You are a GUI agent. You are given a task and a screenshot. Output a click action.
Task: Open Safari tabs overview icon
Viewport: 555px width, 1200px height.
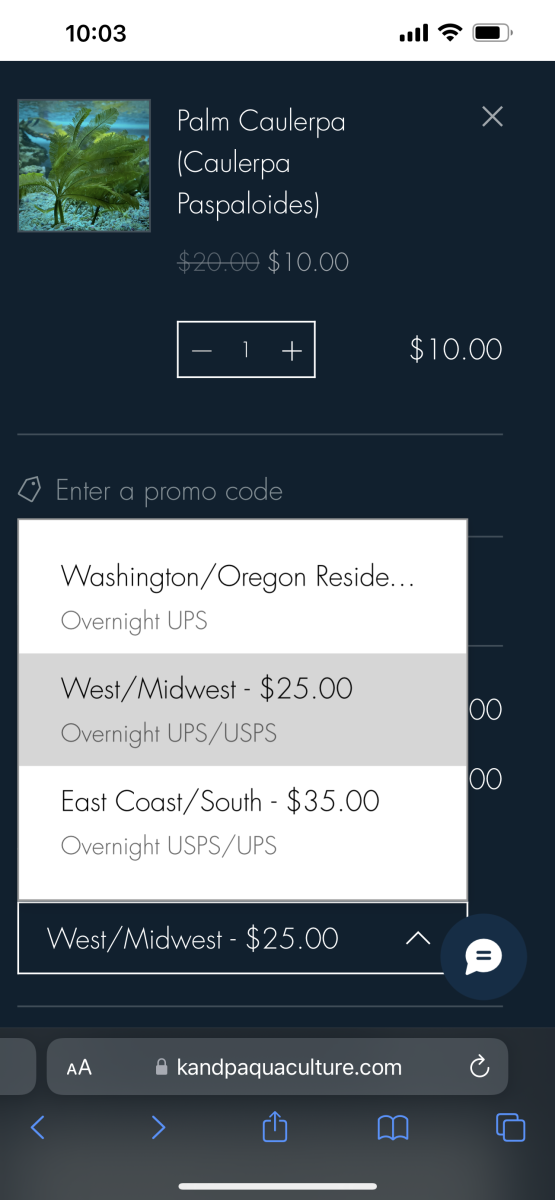[x=511, y=1127]
